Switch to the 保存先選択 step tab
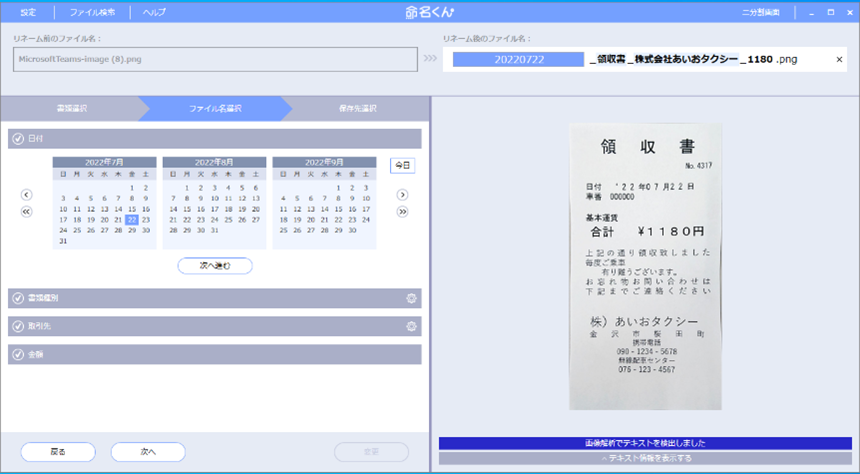 pyautogui.click(x=357, y=108)
